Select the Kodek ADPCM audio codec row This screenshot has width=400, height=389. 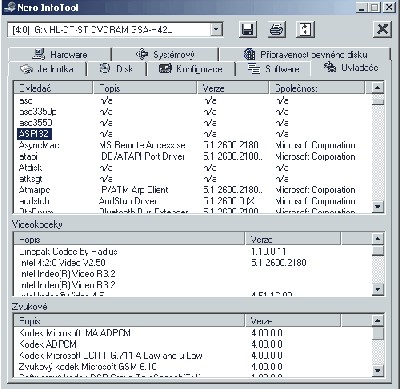[x=193, y=344]
